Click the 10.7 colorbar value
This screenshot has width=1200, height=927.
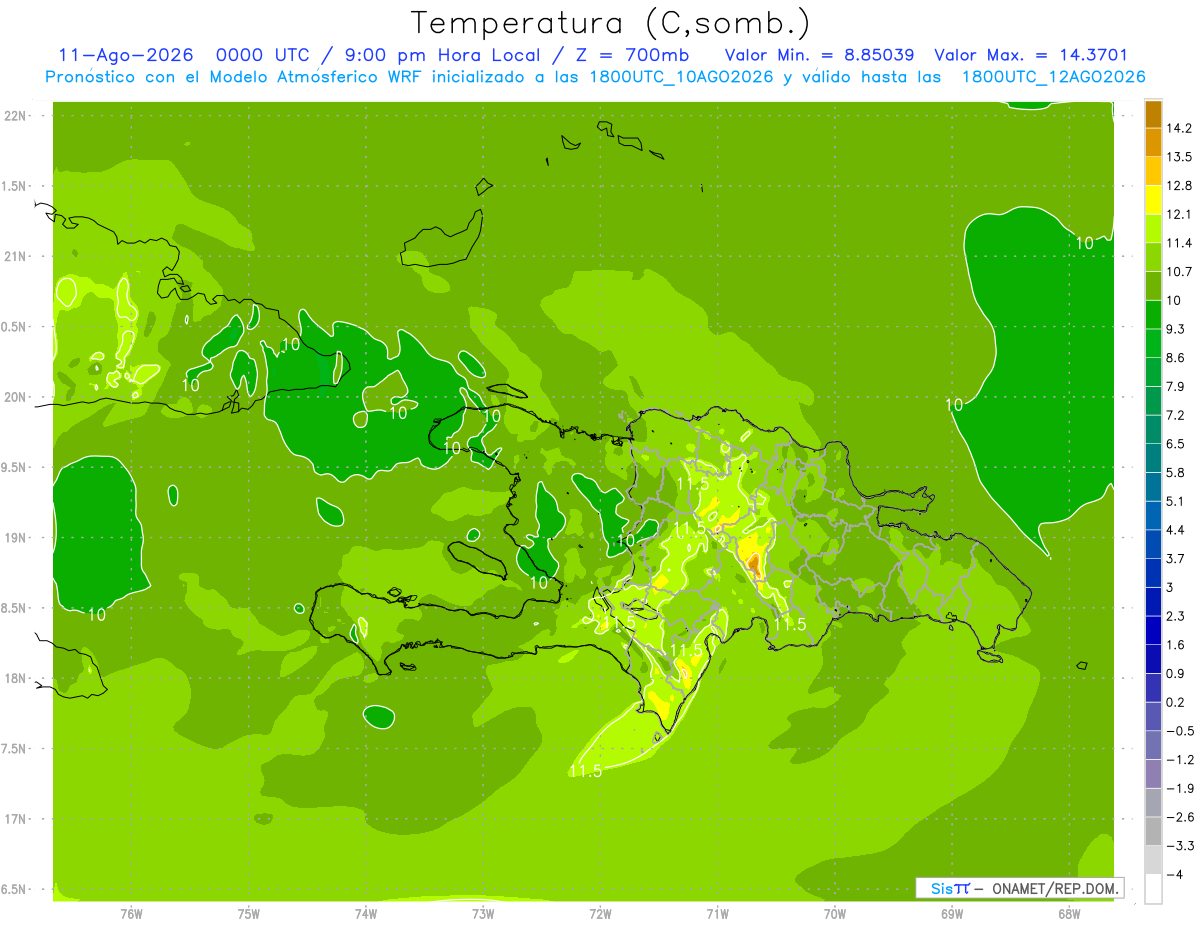[x=1180, y=272]
